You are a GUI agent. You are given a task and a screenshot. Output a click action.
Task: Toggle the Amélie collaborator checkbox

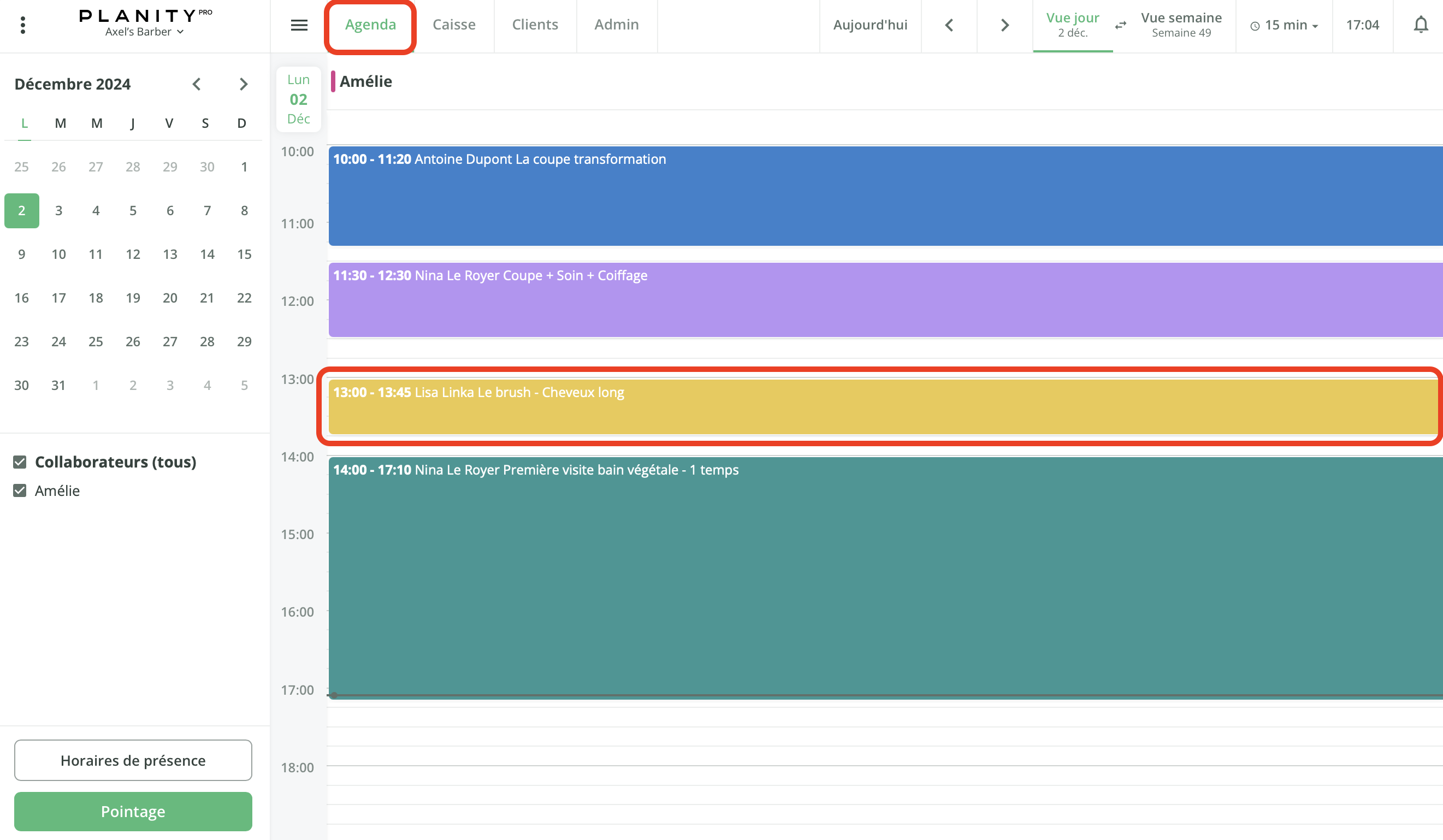coord(20,490)
